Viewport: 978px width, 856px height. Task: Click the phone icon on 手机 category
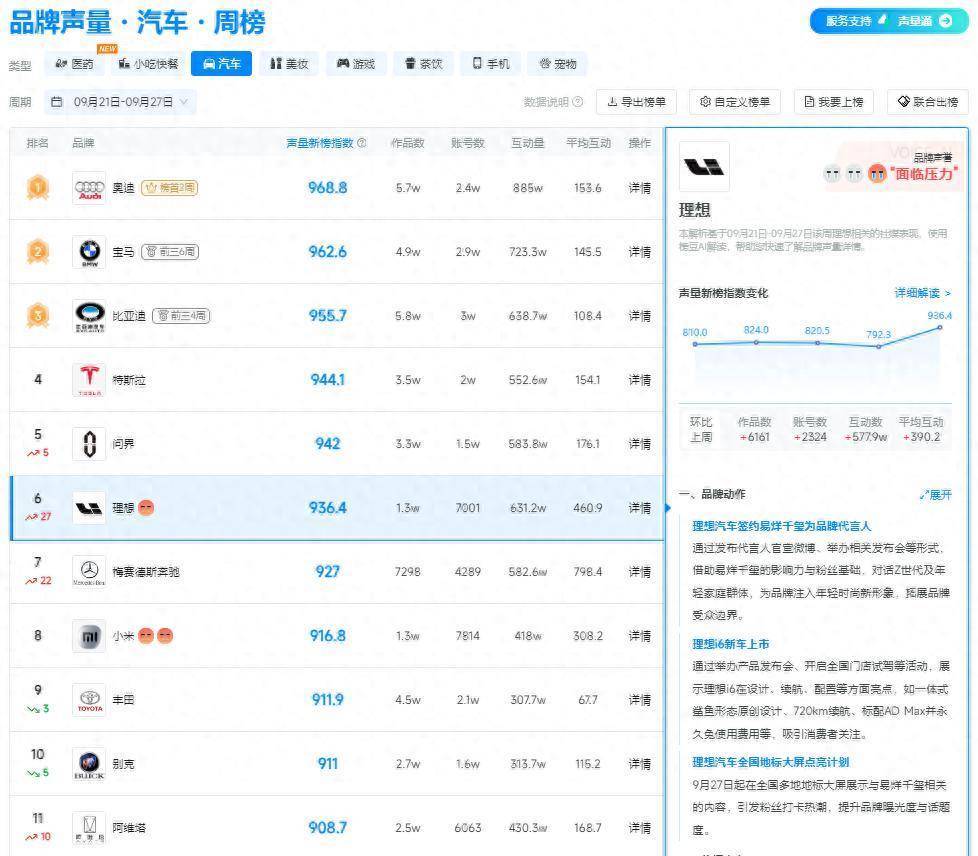click(x=475, y=63)
